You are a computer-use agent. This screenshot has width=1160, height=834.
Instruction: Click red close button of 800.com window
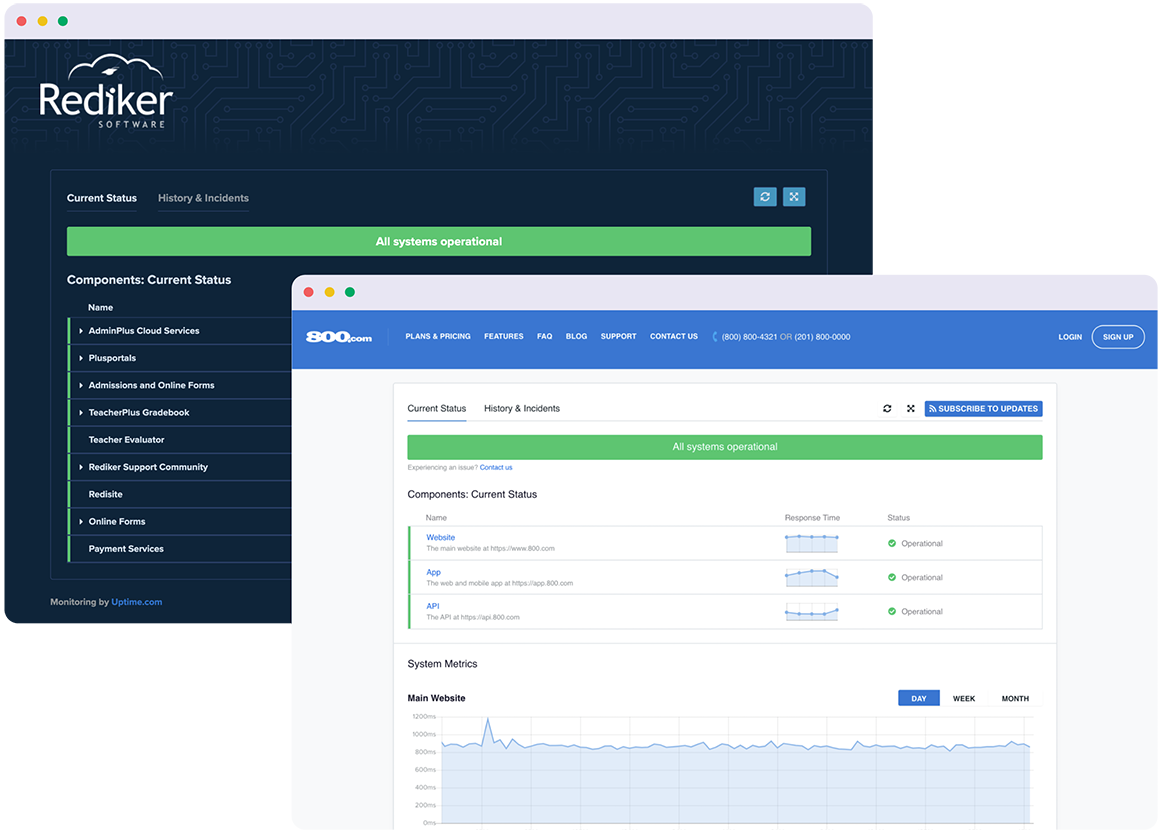click(308, 292)
